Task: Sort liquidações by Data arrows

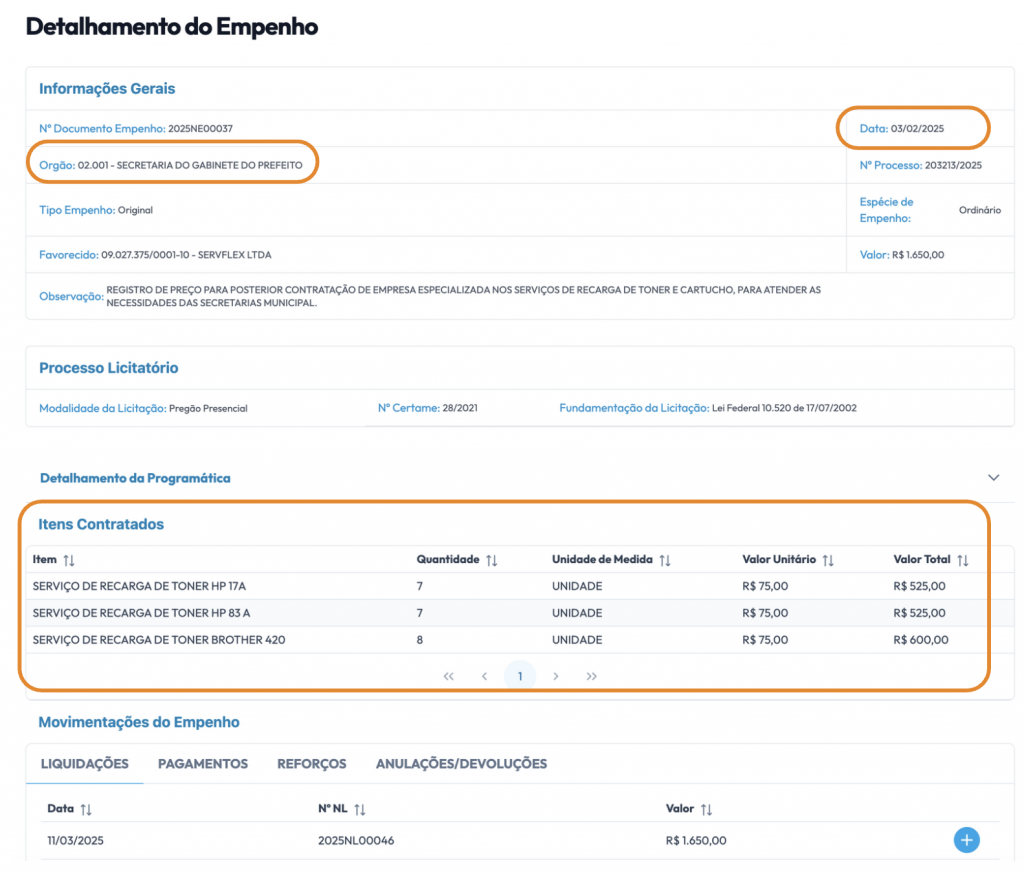Action: point(86,810)
